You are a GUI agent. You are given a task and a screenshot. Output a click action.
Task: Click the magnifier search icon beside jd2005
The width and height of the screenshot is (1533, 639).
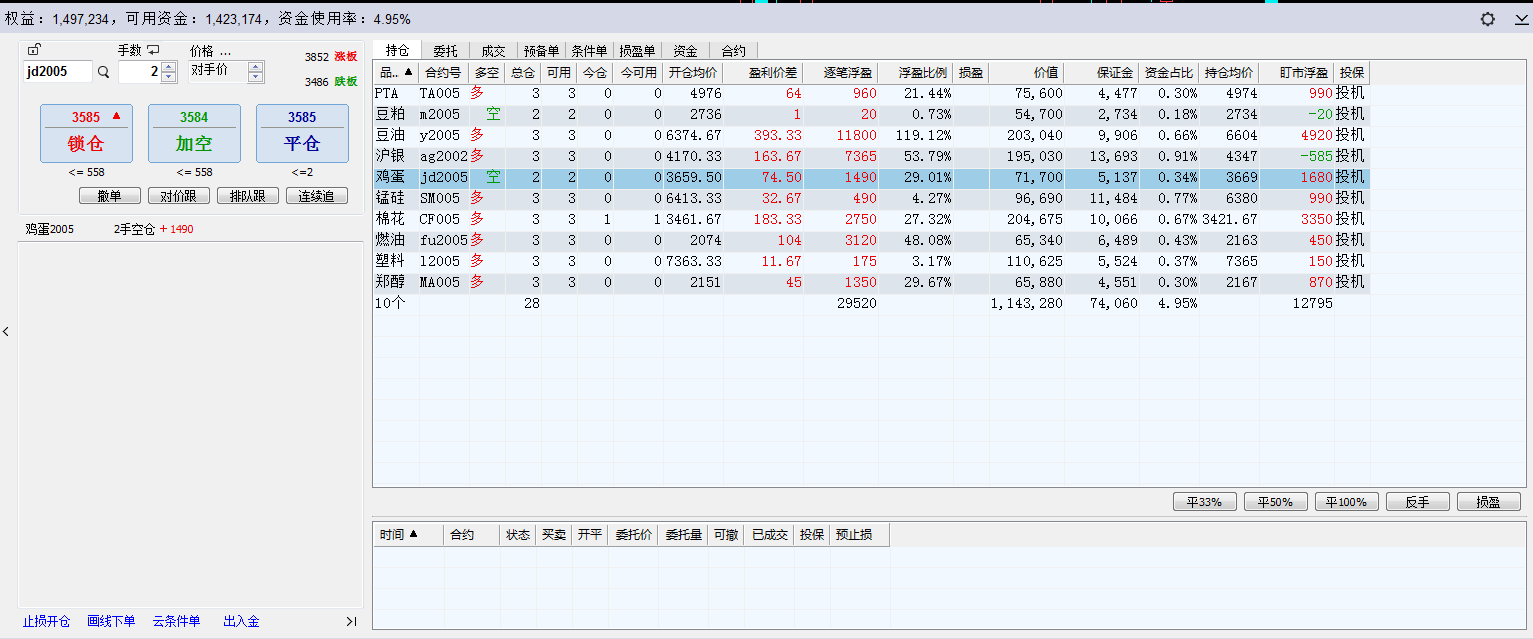(103, 72)
